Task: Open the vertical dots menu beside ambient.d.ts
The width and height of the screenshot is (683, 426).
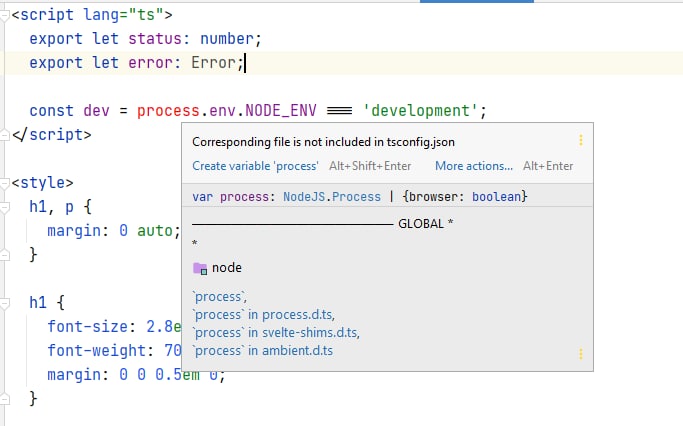Action: (x=581, y=354)
